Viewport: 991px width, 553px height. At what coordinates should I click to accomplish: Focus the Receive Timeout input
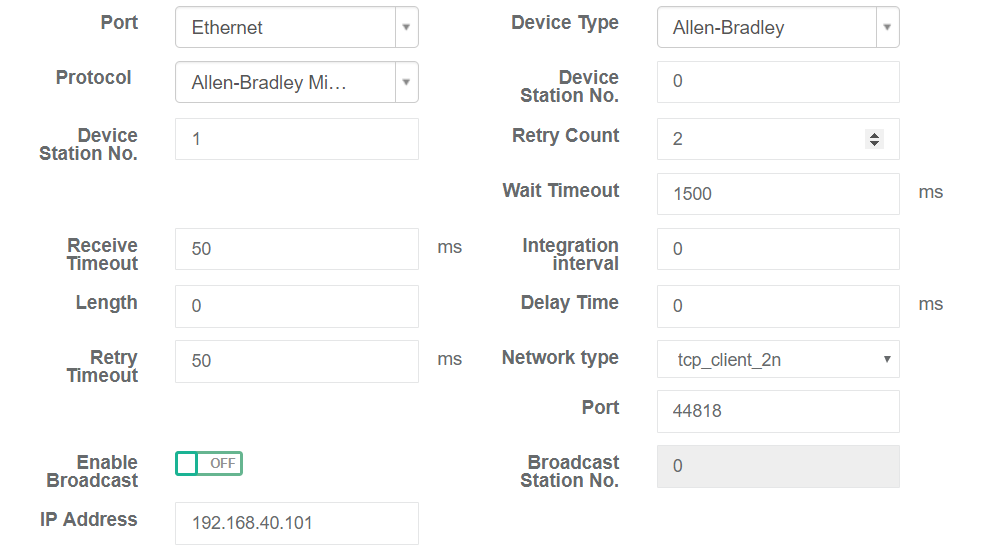pos(296,249)
